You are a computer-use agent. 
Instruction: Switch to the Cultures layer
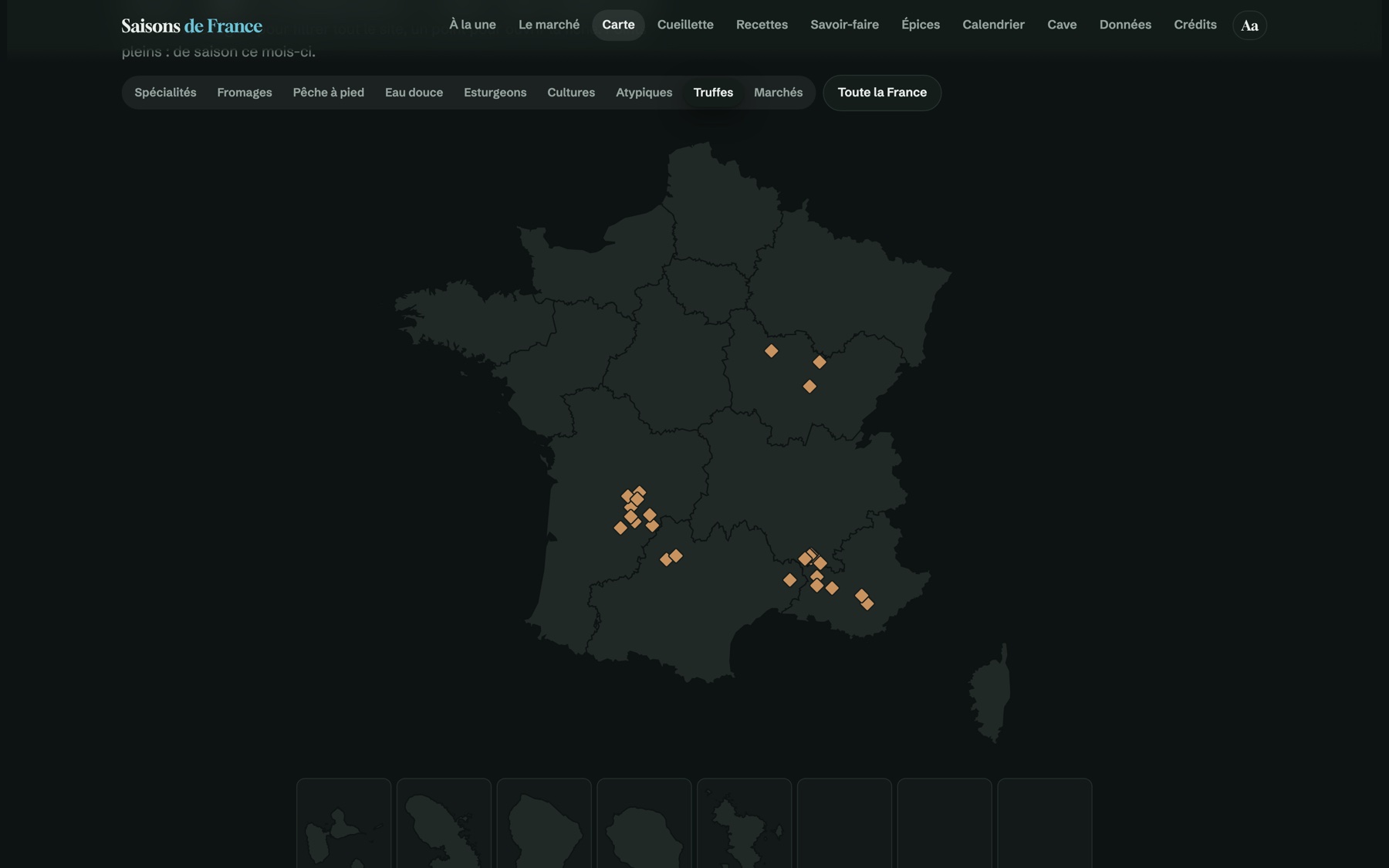click(571, 93)
